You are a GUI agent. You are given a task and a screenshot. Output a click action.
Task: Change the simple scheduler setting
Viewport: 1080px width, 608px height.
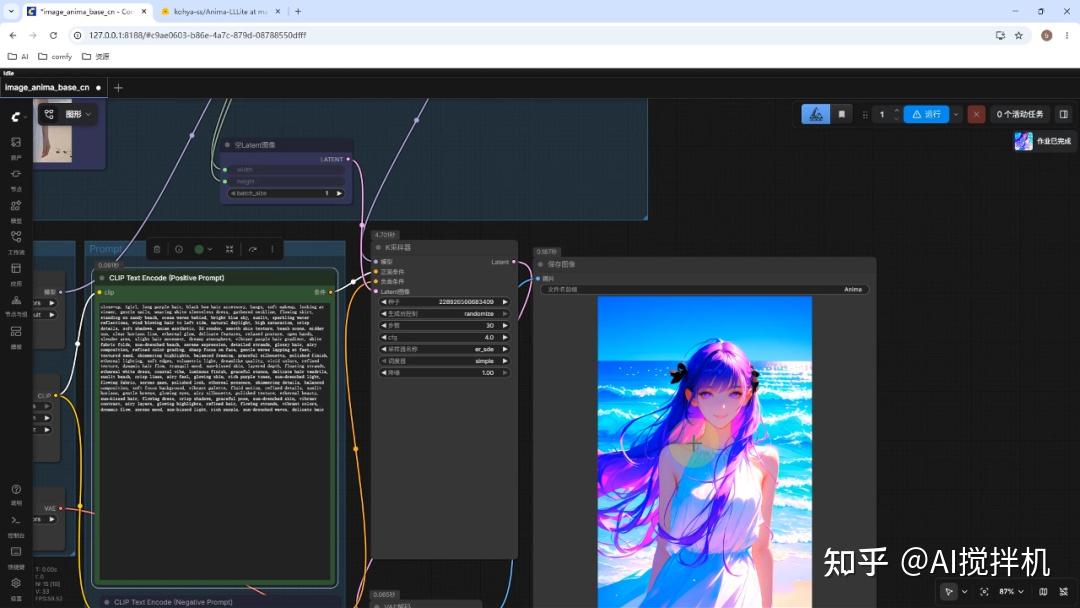pyautogui.click(x=444, y=361)
